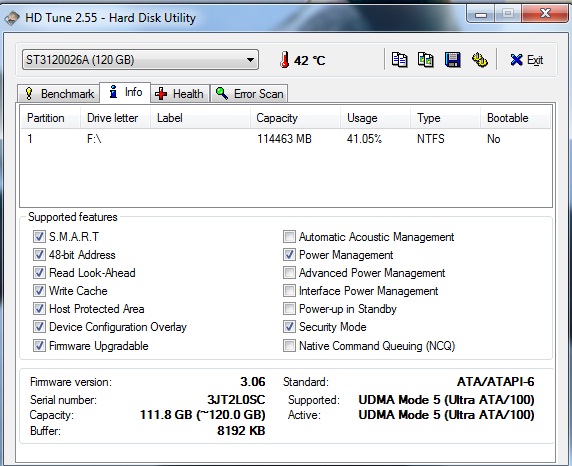Viewport: 572px width, 466px height.
Task: Toggle the Firmware Upgradable checkbox
Action: 39,346
